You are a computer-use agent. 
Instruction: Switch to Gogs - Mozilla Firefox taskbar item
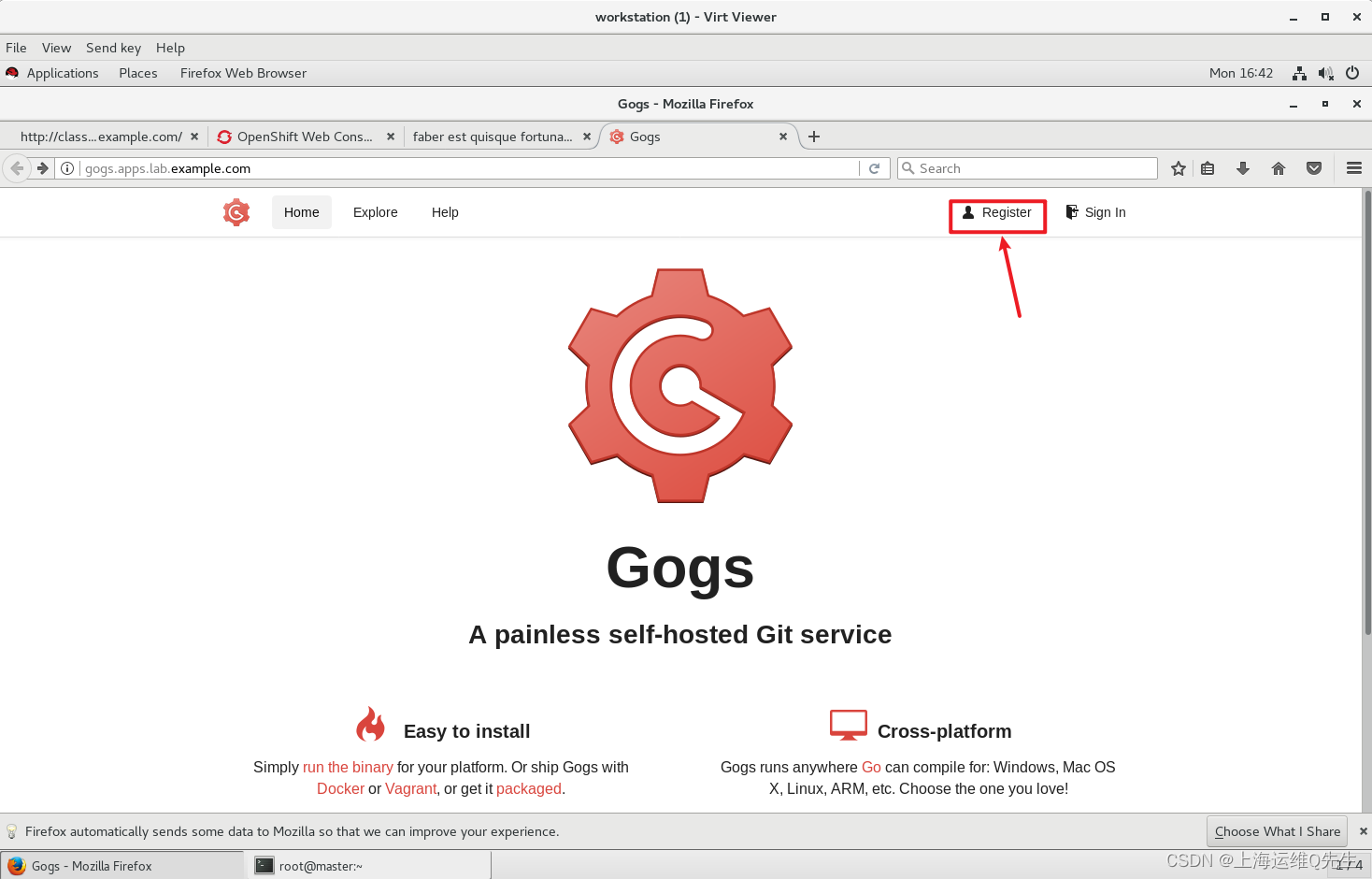(x=122, y=866)
